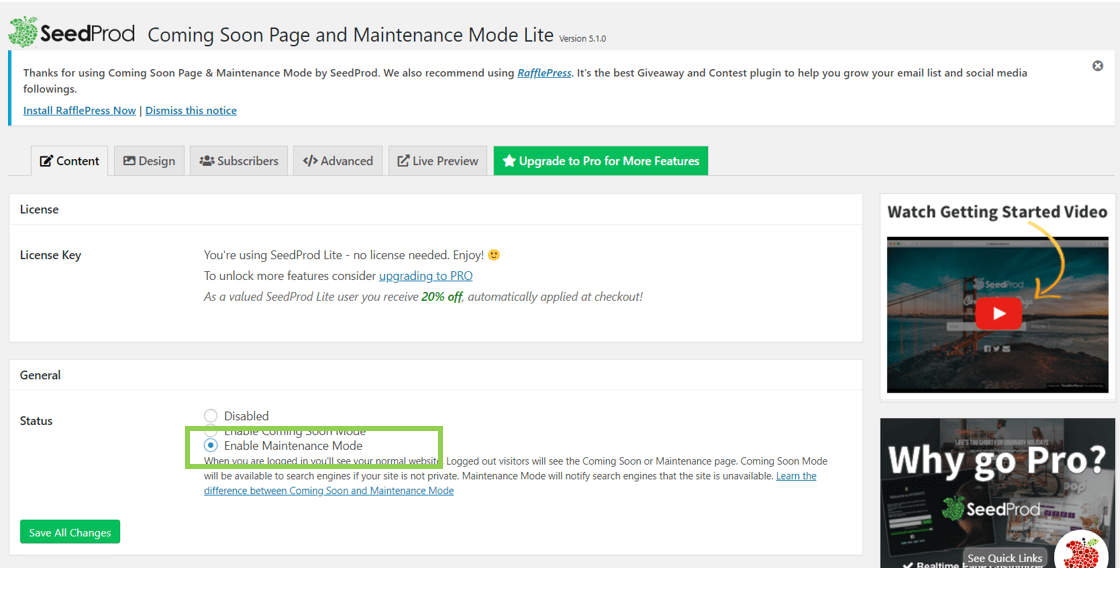Choose Enable Maintenance Mode radio button
This screenshot has height=592, width=1120.
pos(211,446)
